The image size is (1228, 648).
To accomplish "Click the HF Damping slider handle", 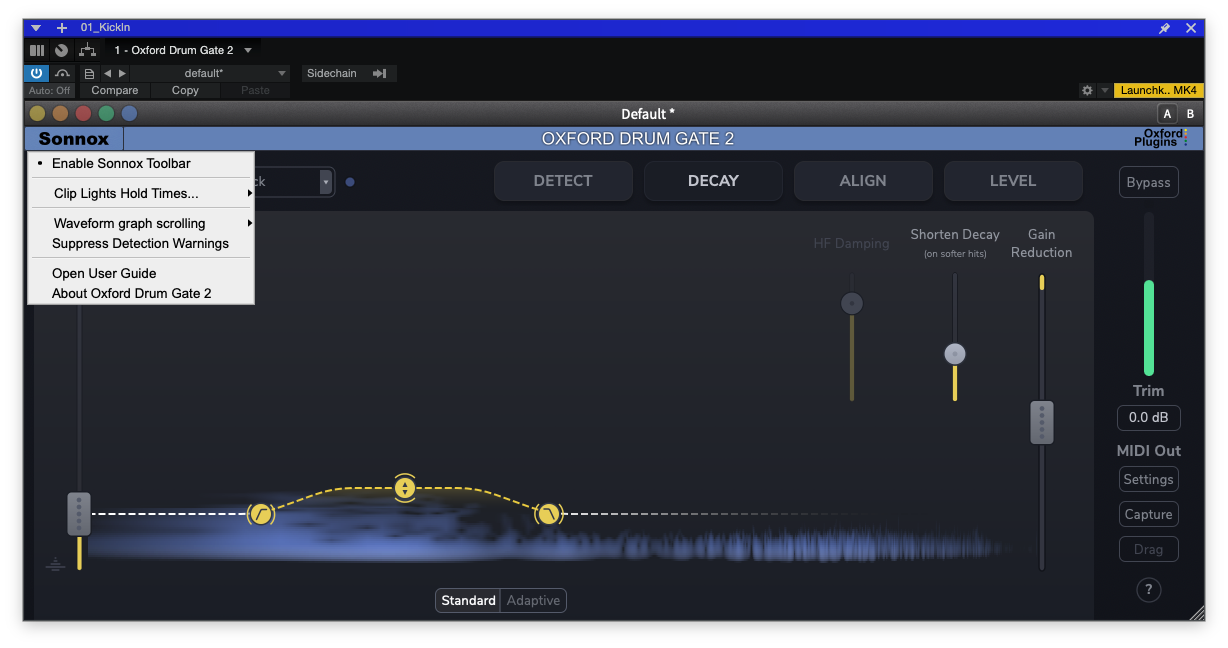I will [x=852, y=303].
